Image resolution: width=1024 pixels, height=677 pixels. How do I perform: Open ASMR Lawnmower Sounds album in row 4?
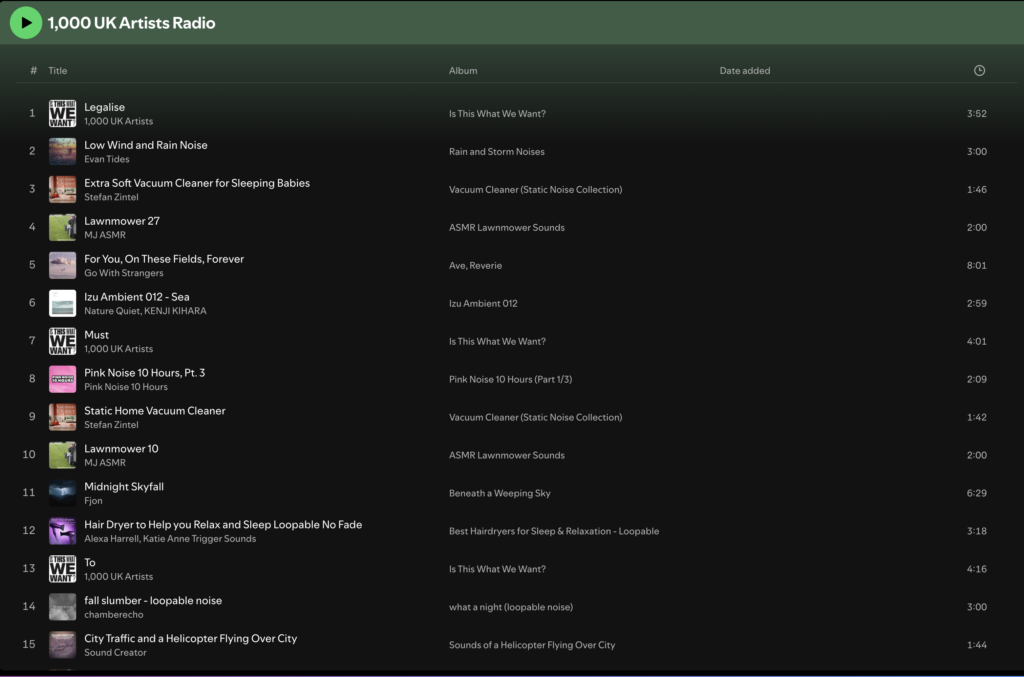pyautogui.click(x=507, y=227)
